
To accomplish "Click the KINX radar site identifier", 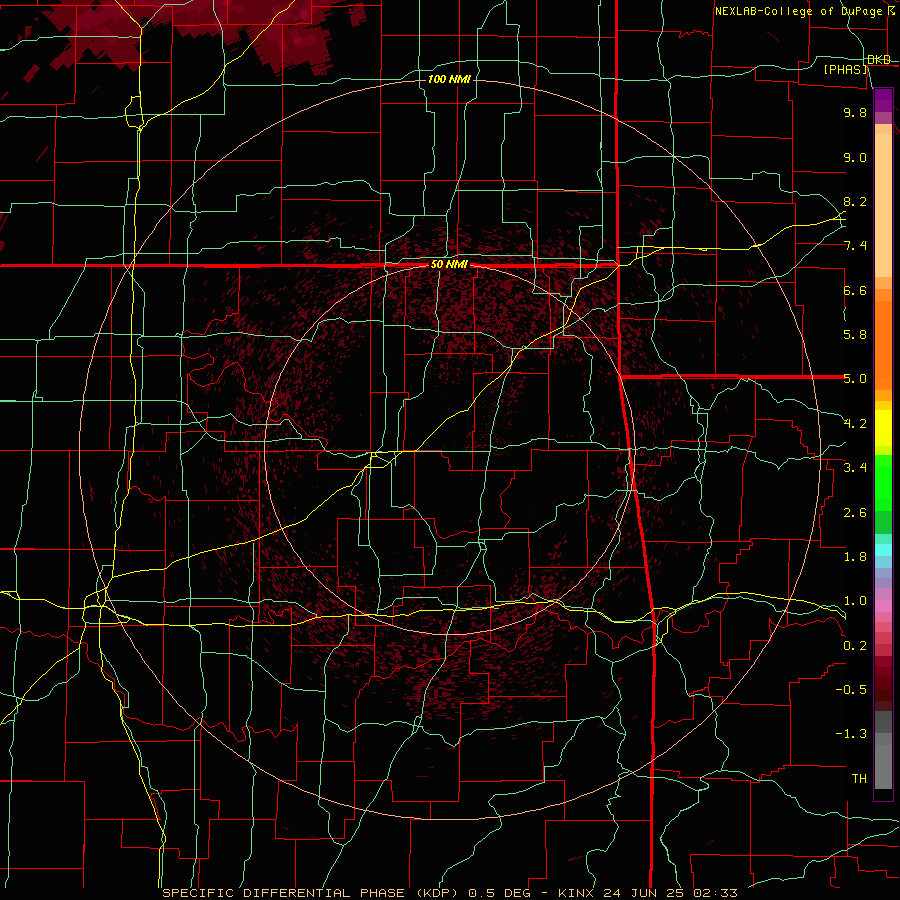I will 575,893.
